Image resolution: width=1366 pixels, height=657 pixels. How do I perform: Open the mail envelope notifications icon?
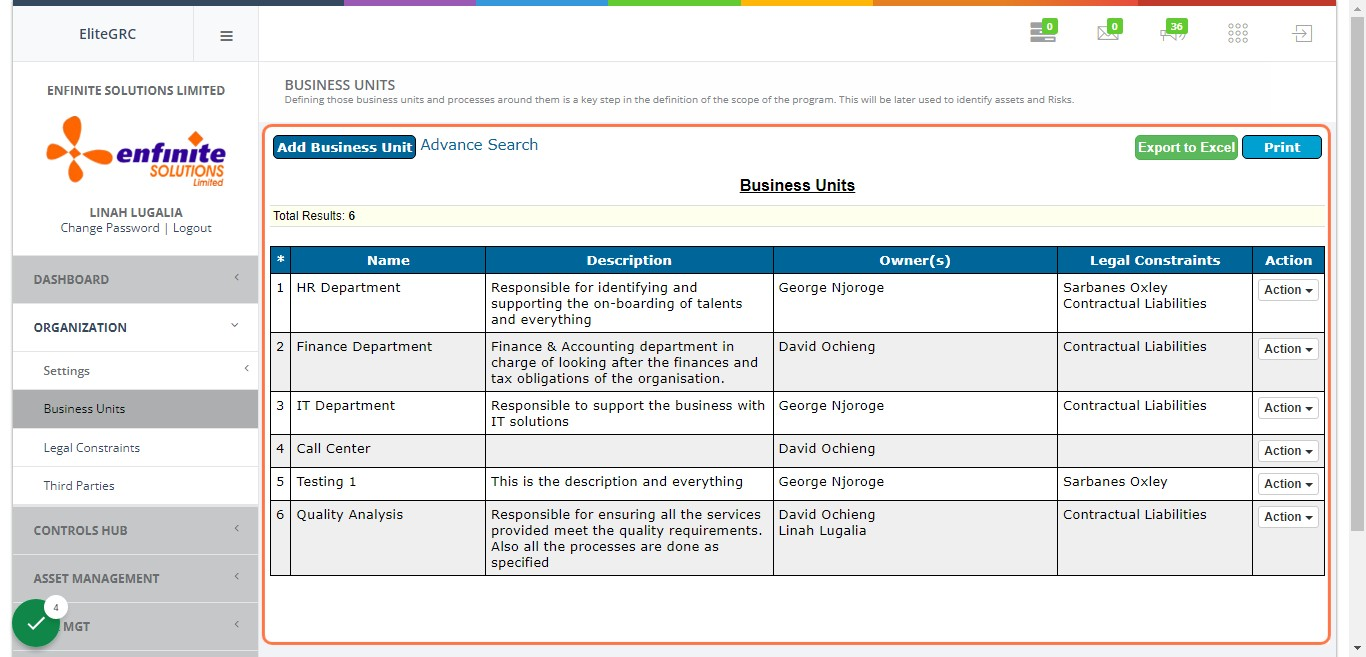(1108, 32)
